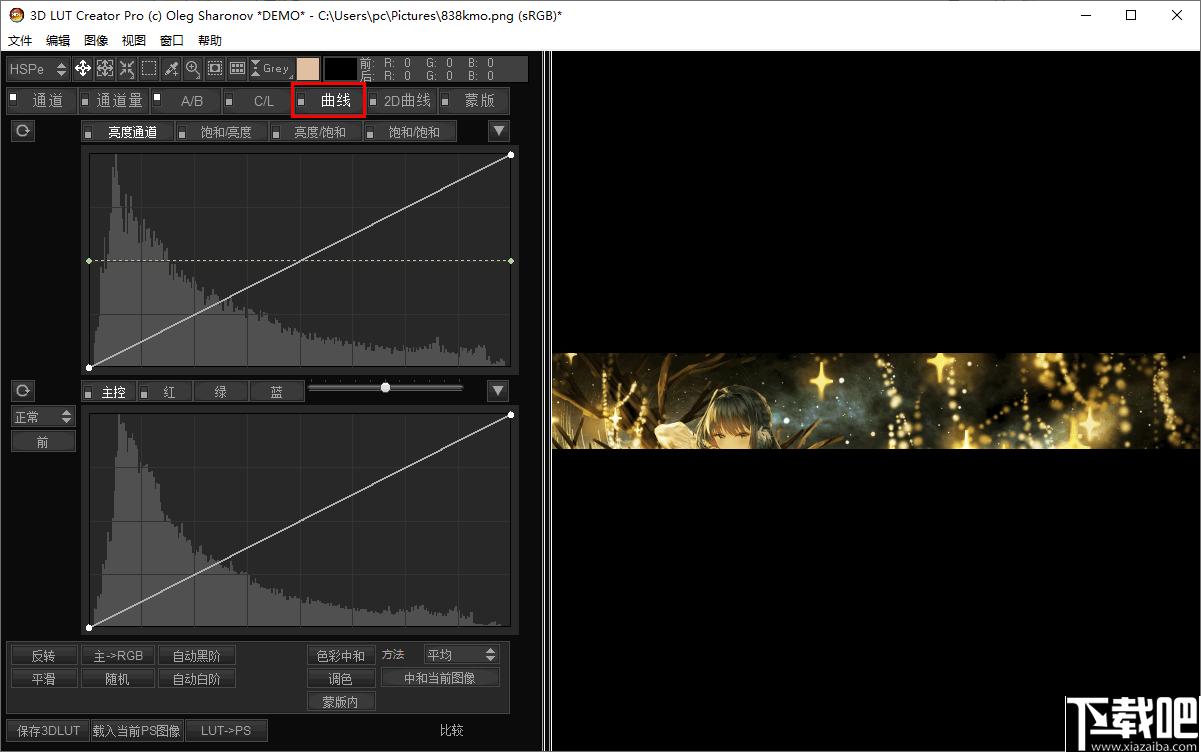Image resolution: width=1201 pixels, height=752 pixels.
Task: Click the 随机 button
Action: tap(118, 679)
